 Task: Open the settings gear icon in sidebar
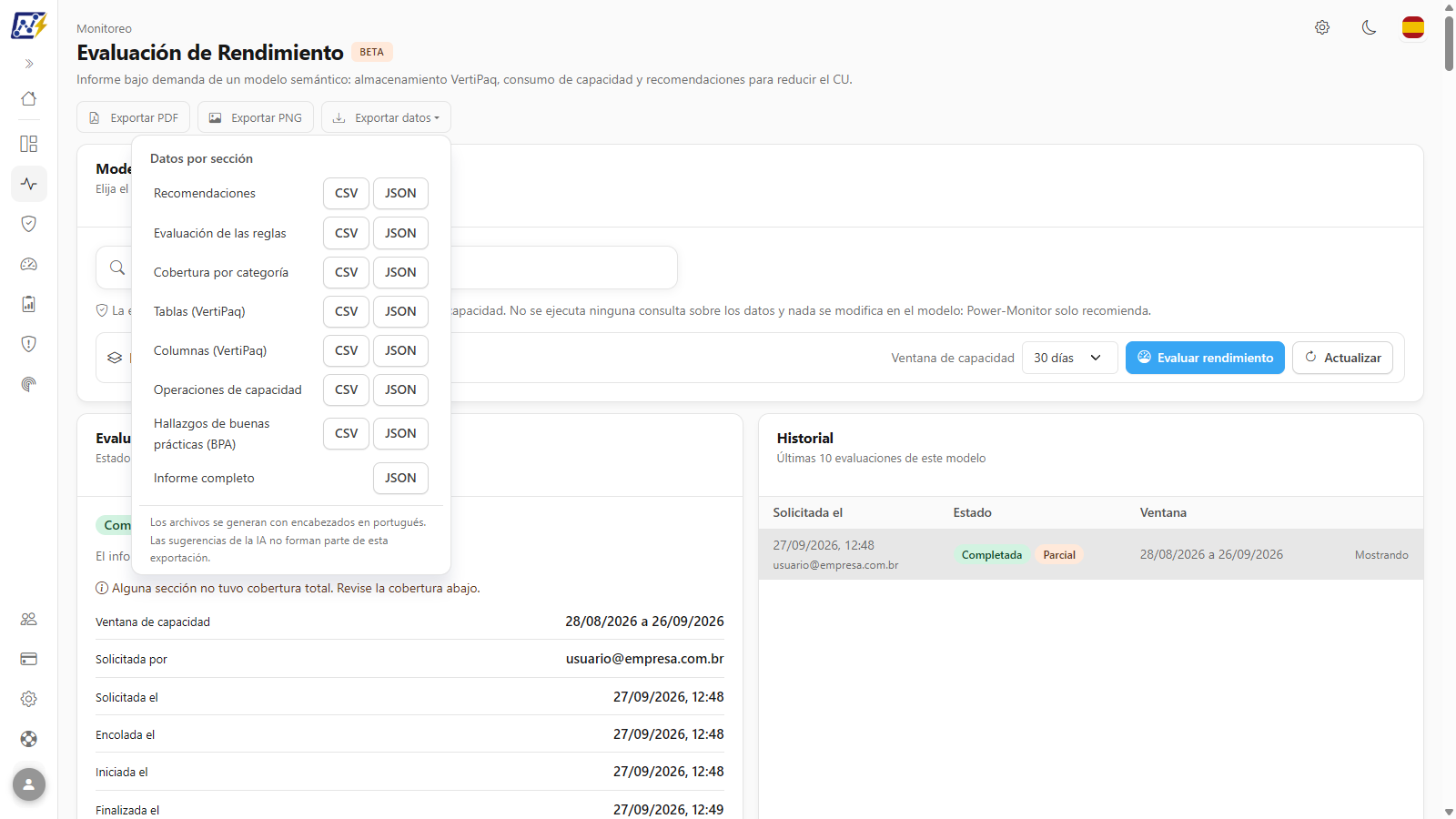coord(29,699)
